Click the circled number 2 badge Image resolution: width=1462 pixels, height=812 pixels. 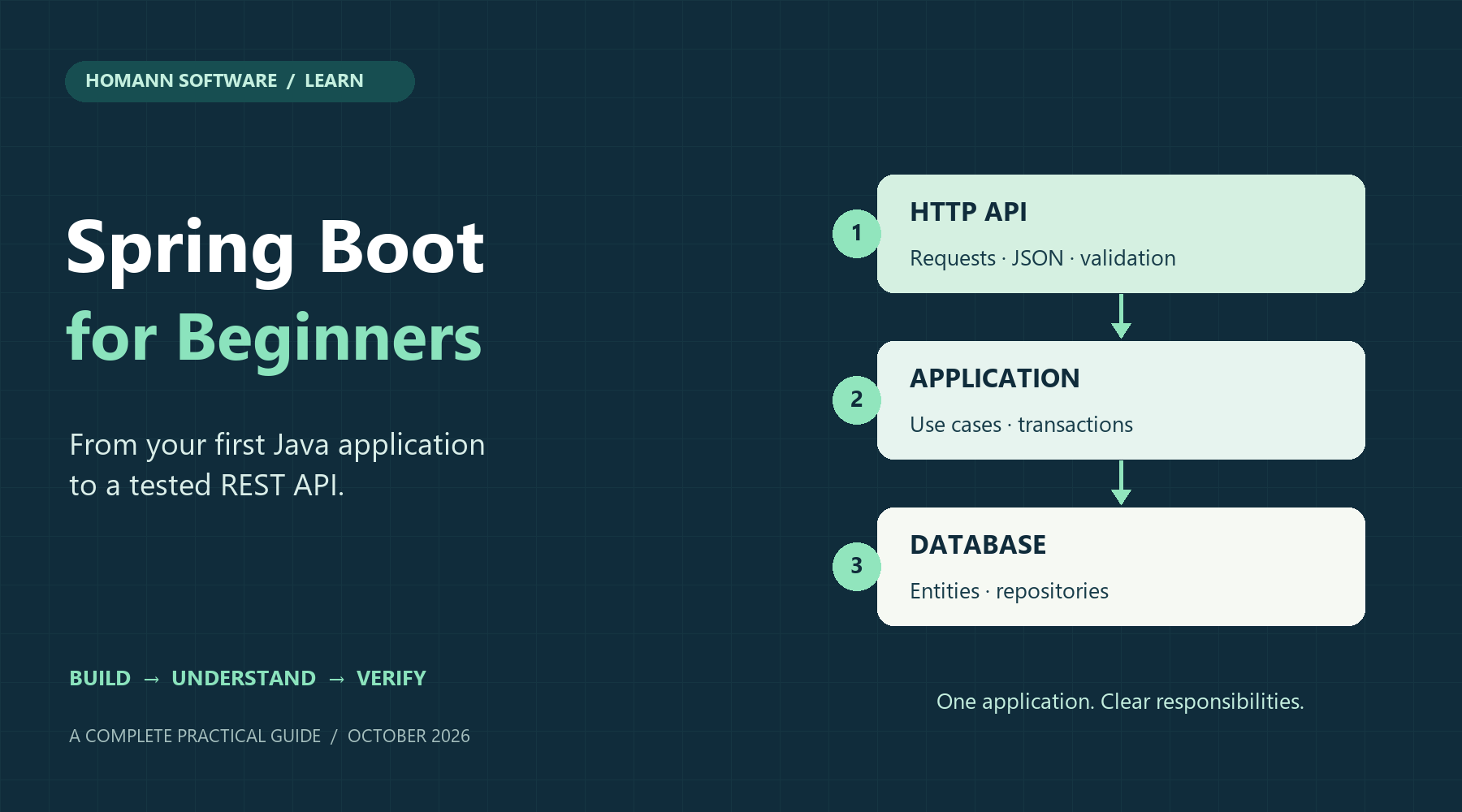(x=856, y=400)
